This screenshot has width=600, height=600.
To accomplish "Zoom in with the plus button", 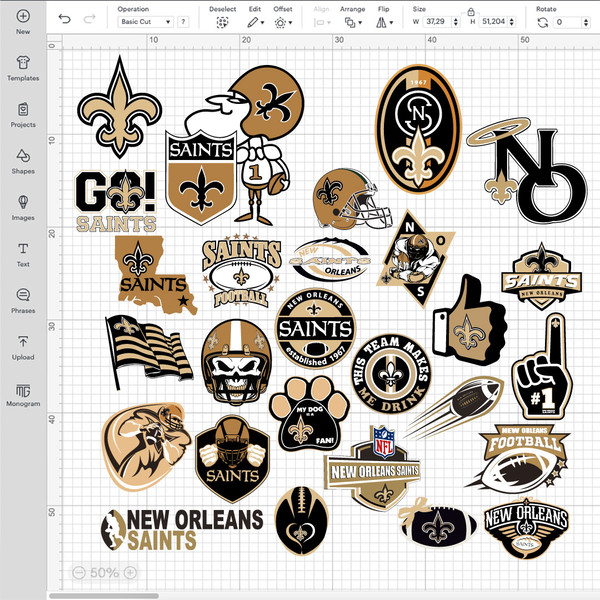I will tap(130, 572).
